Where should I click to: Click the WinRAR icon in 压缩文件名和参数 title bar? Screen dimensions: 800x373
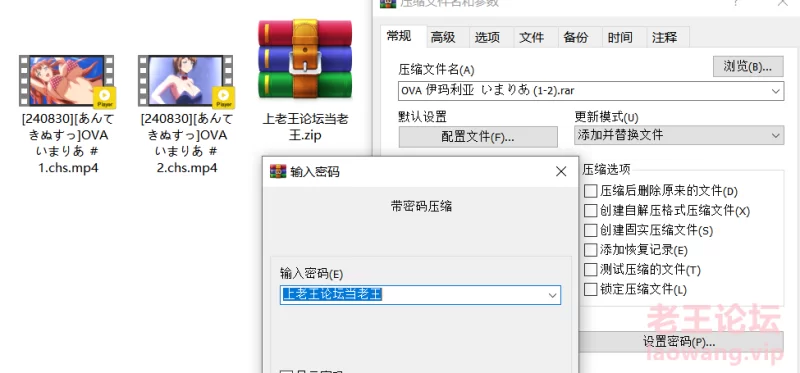[x=388, y=3]
